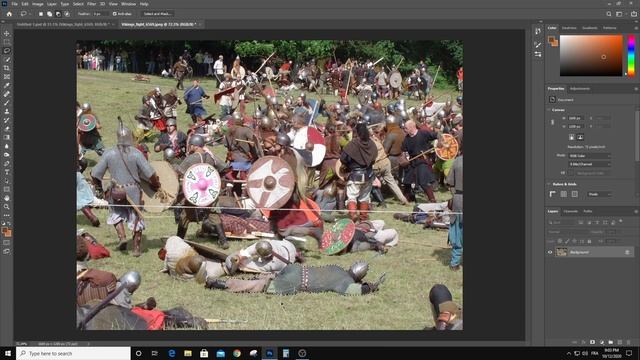Select the Background layer thumbnail
Image resolution: width=640 pixels, height=360 pixels.
point(562,252)
